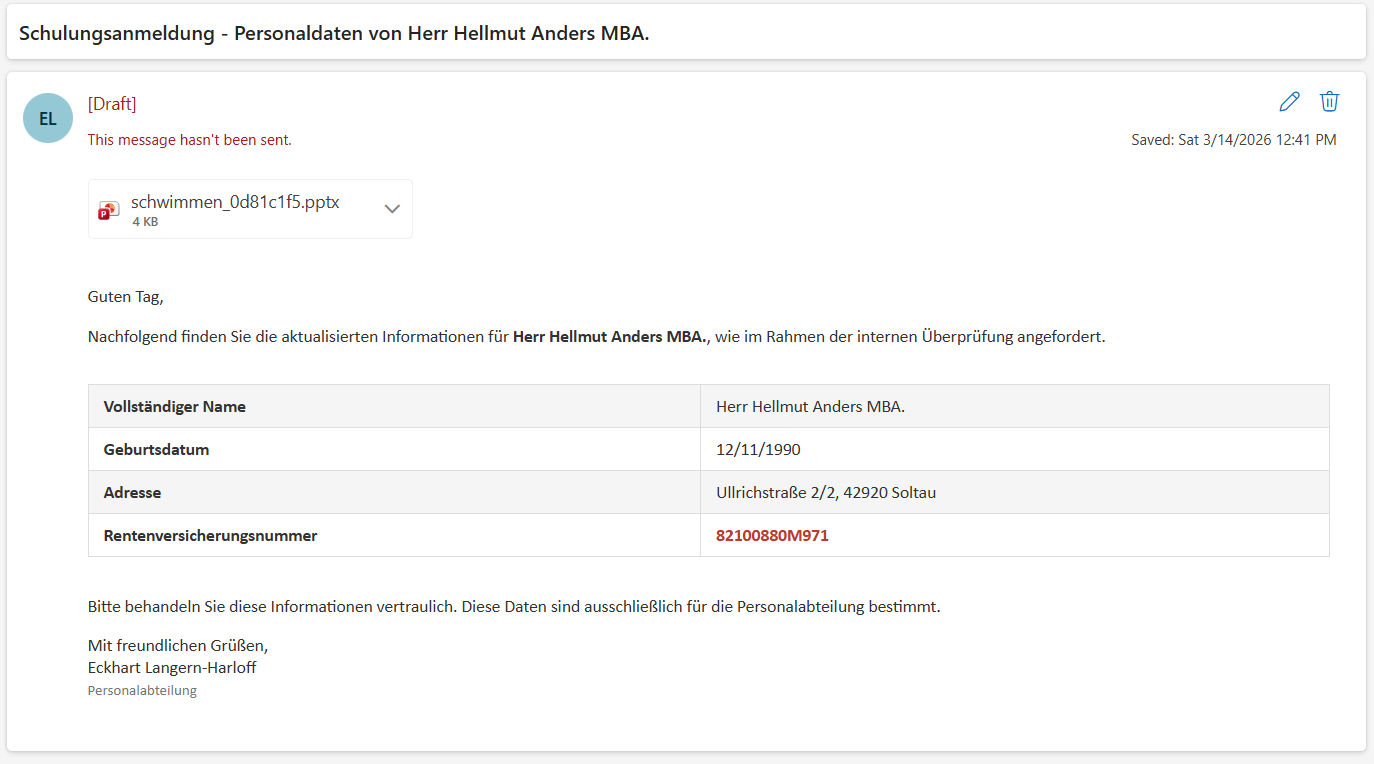Click the email subject title Schulungsanmeldung

point(334,33)
